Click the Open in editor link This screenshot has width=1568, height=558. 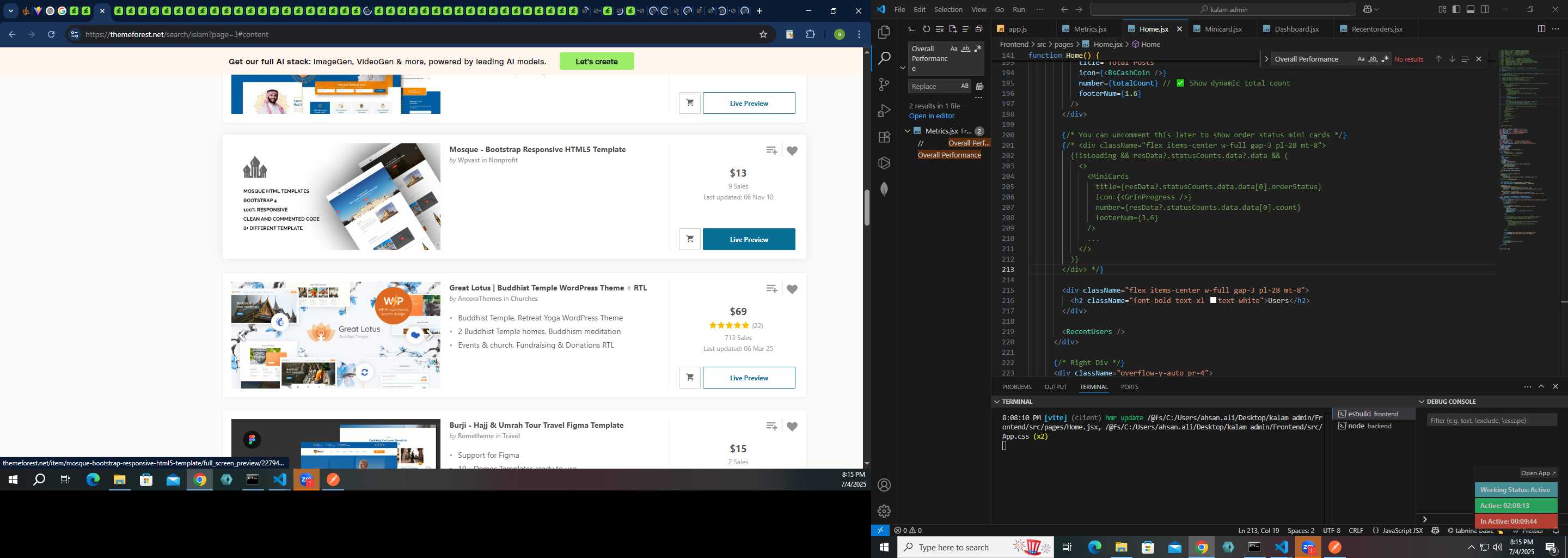932,116
